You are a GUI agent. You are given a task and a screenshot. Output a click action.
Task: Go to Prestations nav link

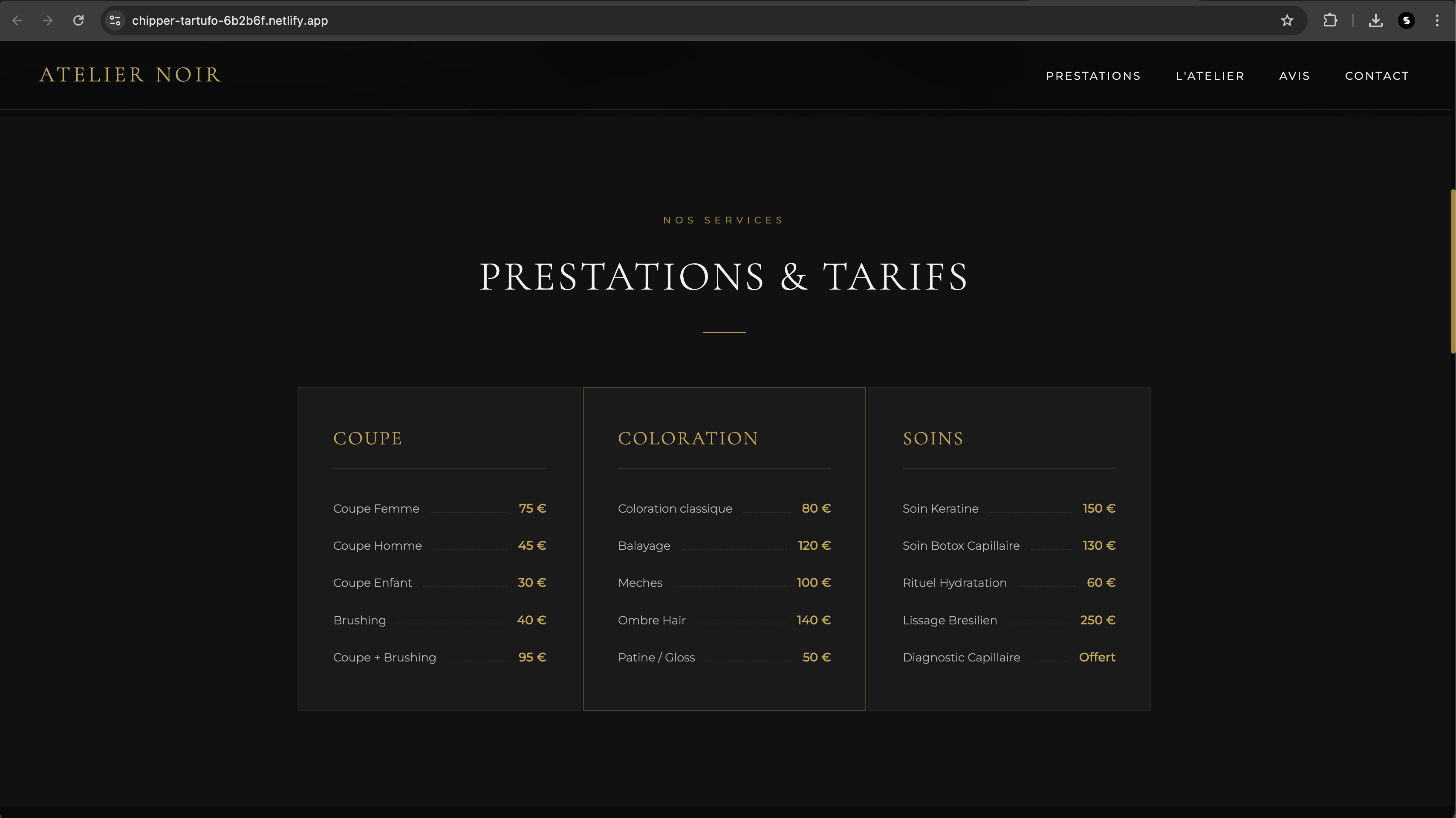click(x=1092, y=76)
